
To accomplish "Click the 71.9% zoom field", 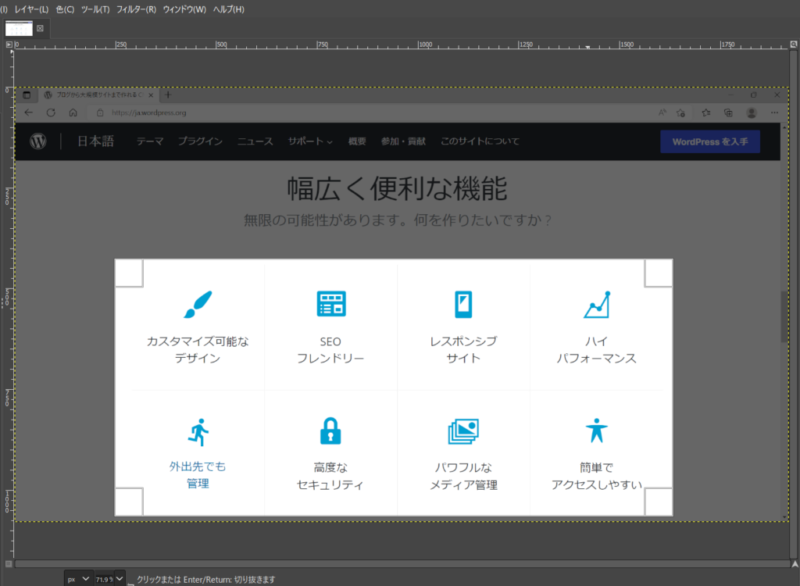I will click(x=104, y=579).
